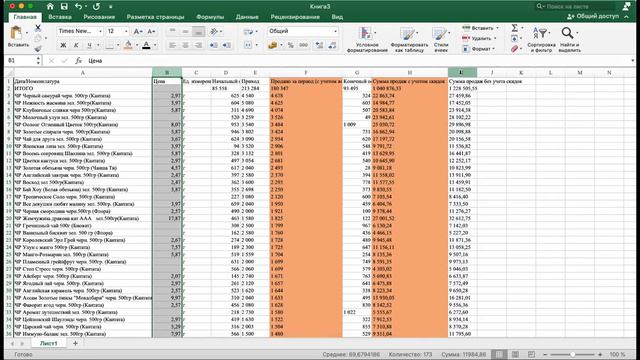Open the number format Общий dropdown
Viewport: 640px width, 360px height.
(x=335, y=31)
